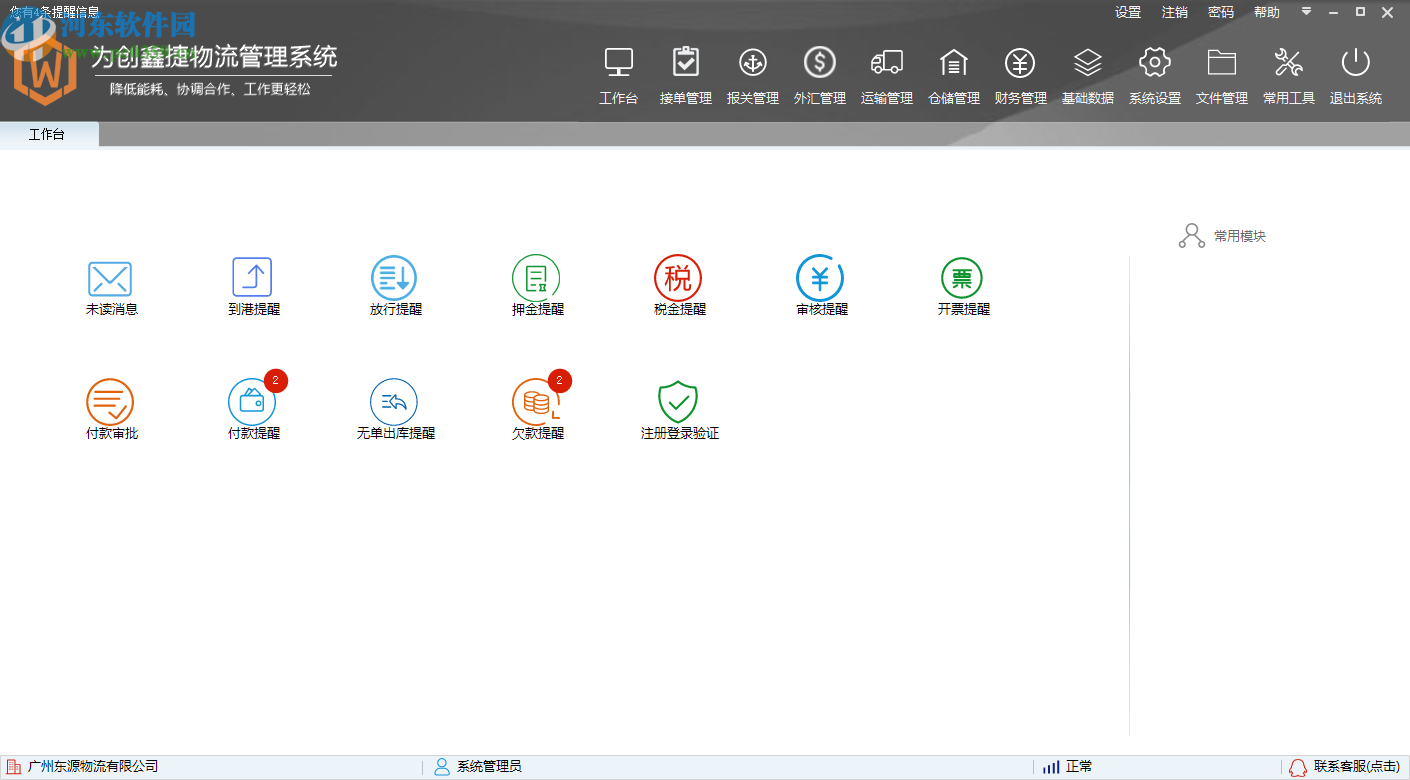Screen dimensions: 1410x780
Task: Open 仓储管理 warehouse icon
Action: coord(954,63)
